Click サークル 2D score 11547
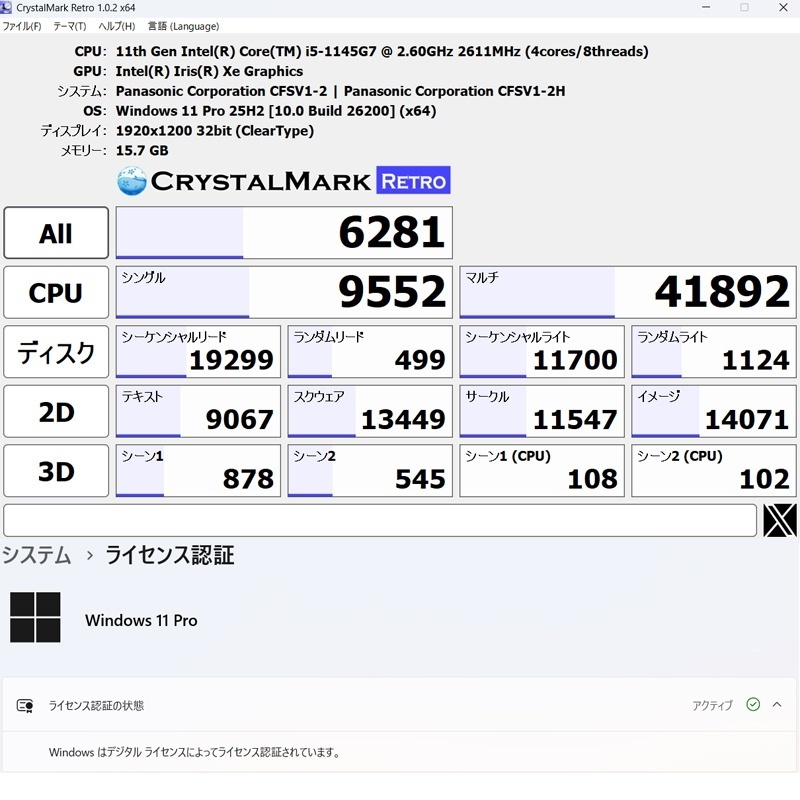Viewport: 800px width, 800px height. 542,411
